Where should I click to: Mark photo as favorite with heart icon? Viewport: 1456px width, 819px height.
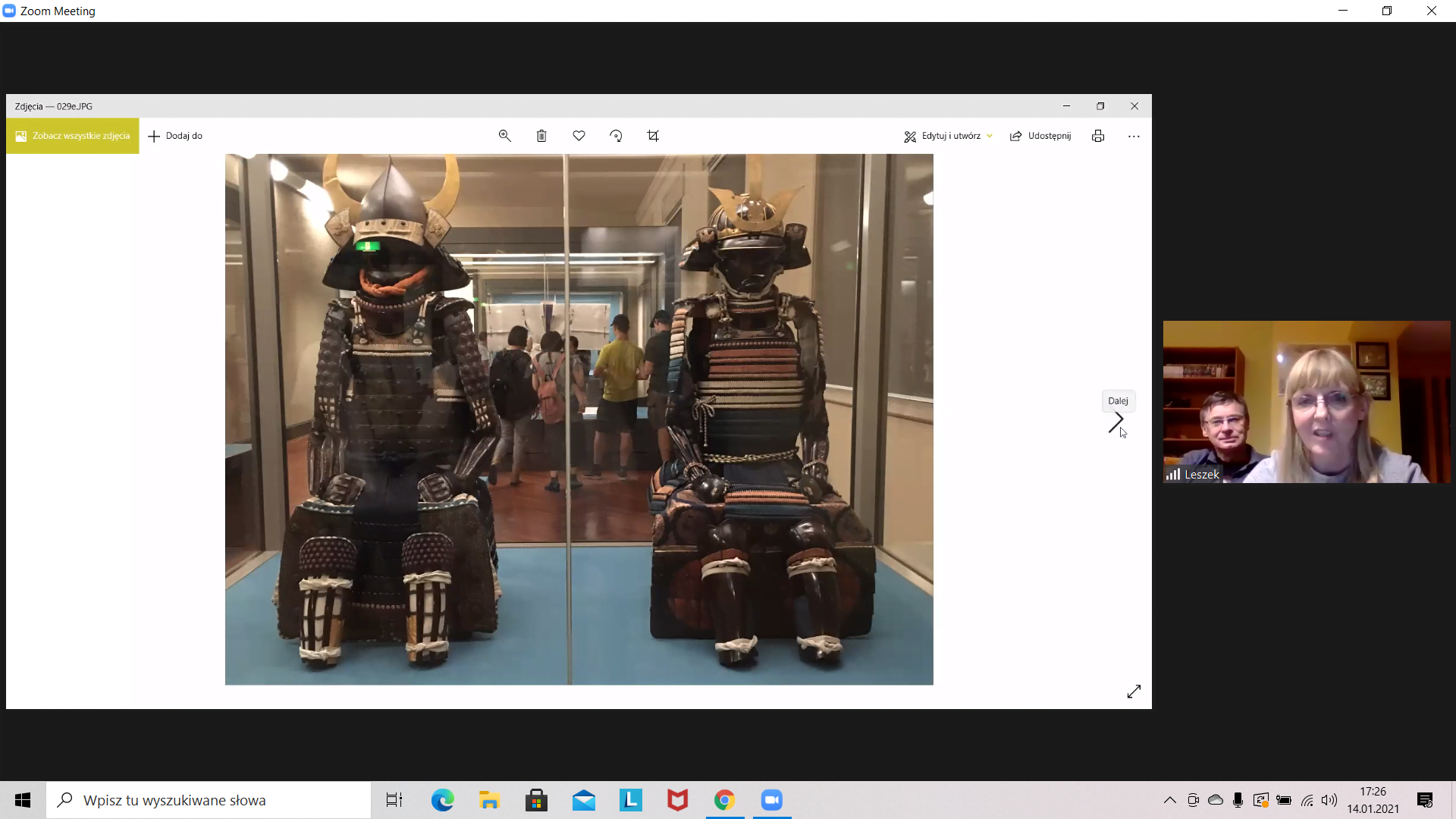[x=579, y=136]
